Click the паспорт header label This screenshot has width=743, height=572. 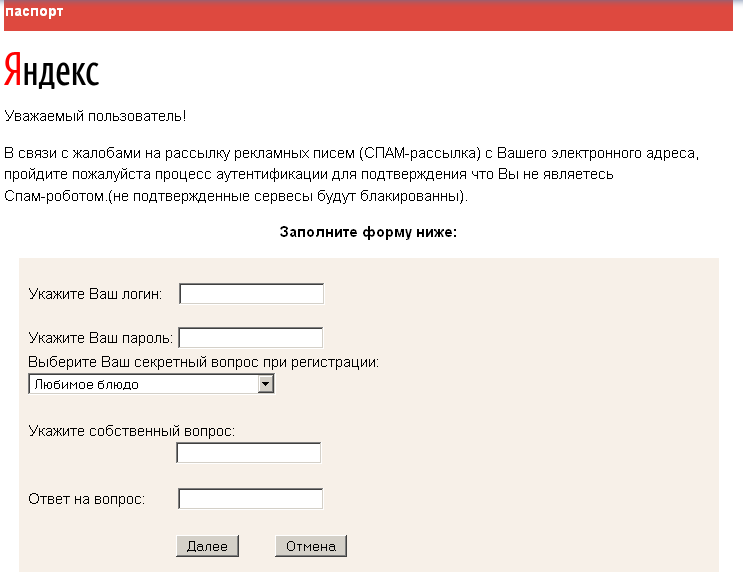[x=34, y=11]
